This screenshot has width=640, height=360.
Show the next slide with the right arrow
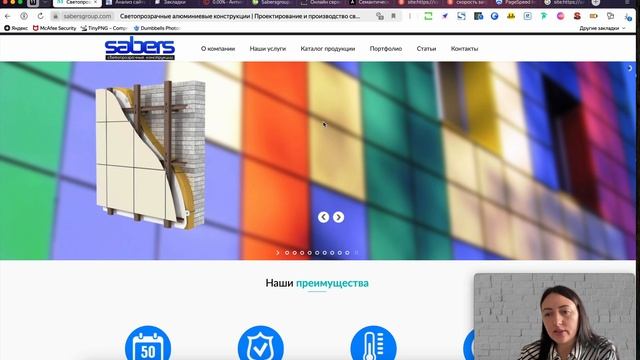tap(338, 217)
